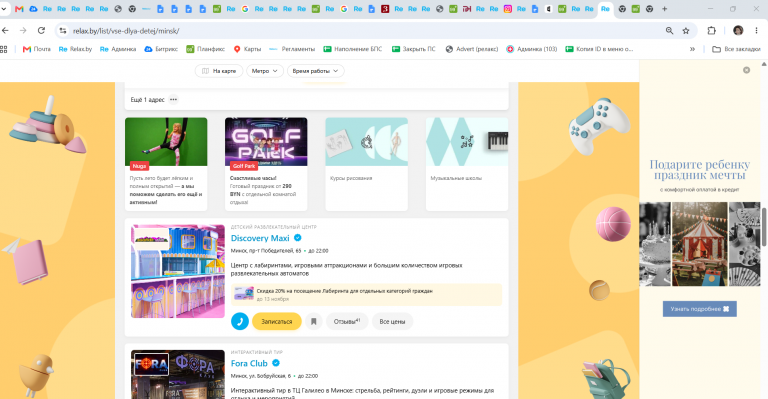
Task: View site information icon in address bar
Action: [x=62, y=31]
